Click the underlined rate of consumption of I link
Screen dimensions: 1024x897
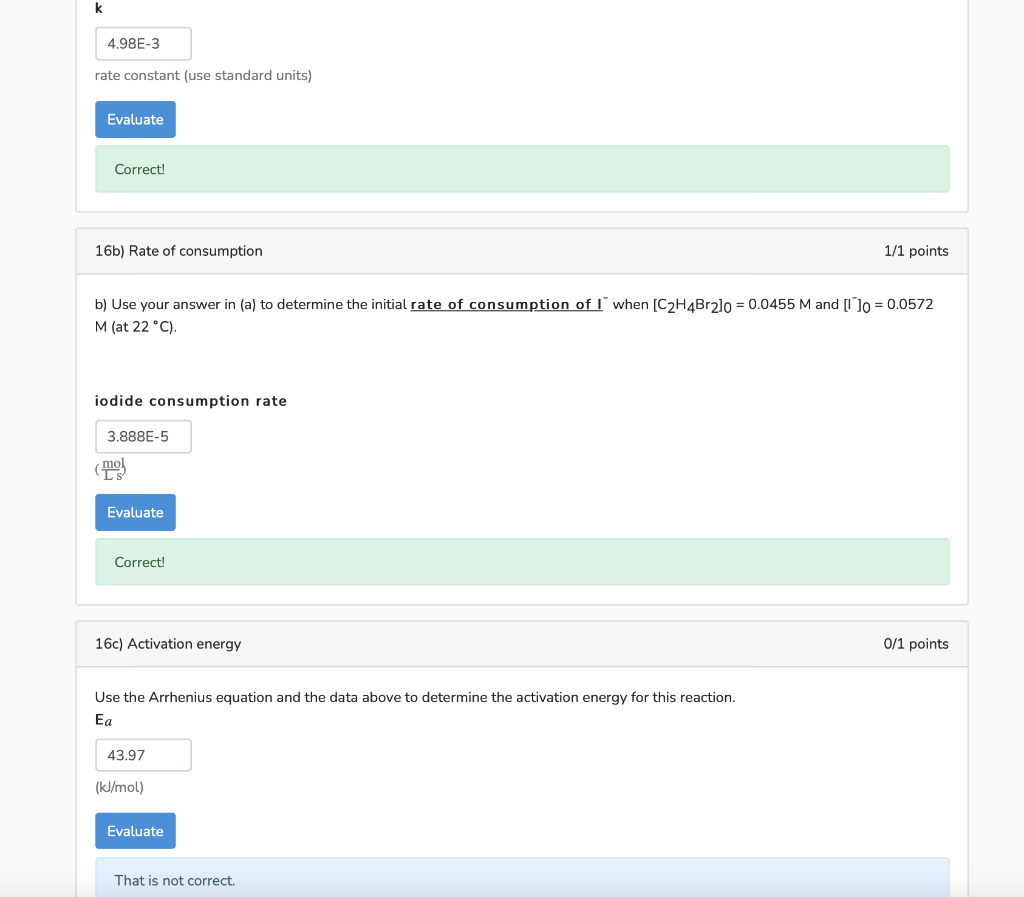506,304
